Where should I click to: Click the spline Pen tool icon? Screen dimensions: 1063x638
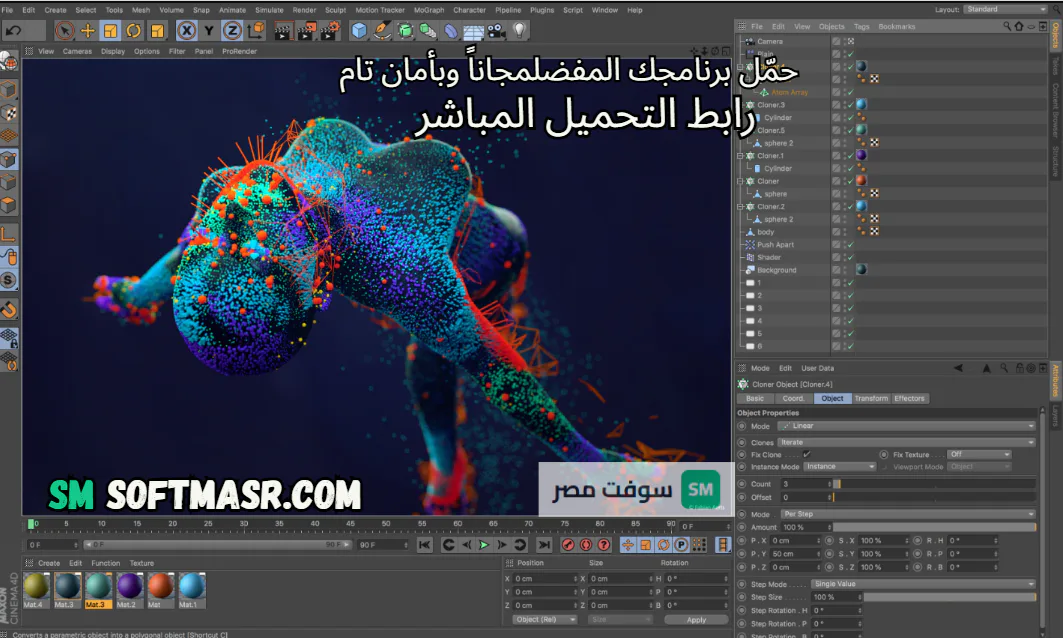[x=382, y=31]
